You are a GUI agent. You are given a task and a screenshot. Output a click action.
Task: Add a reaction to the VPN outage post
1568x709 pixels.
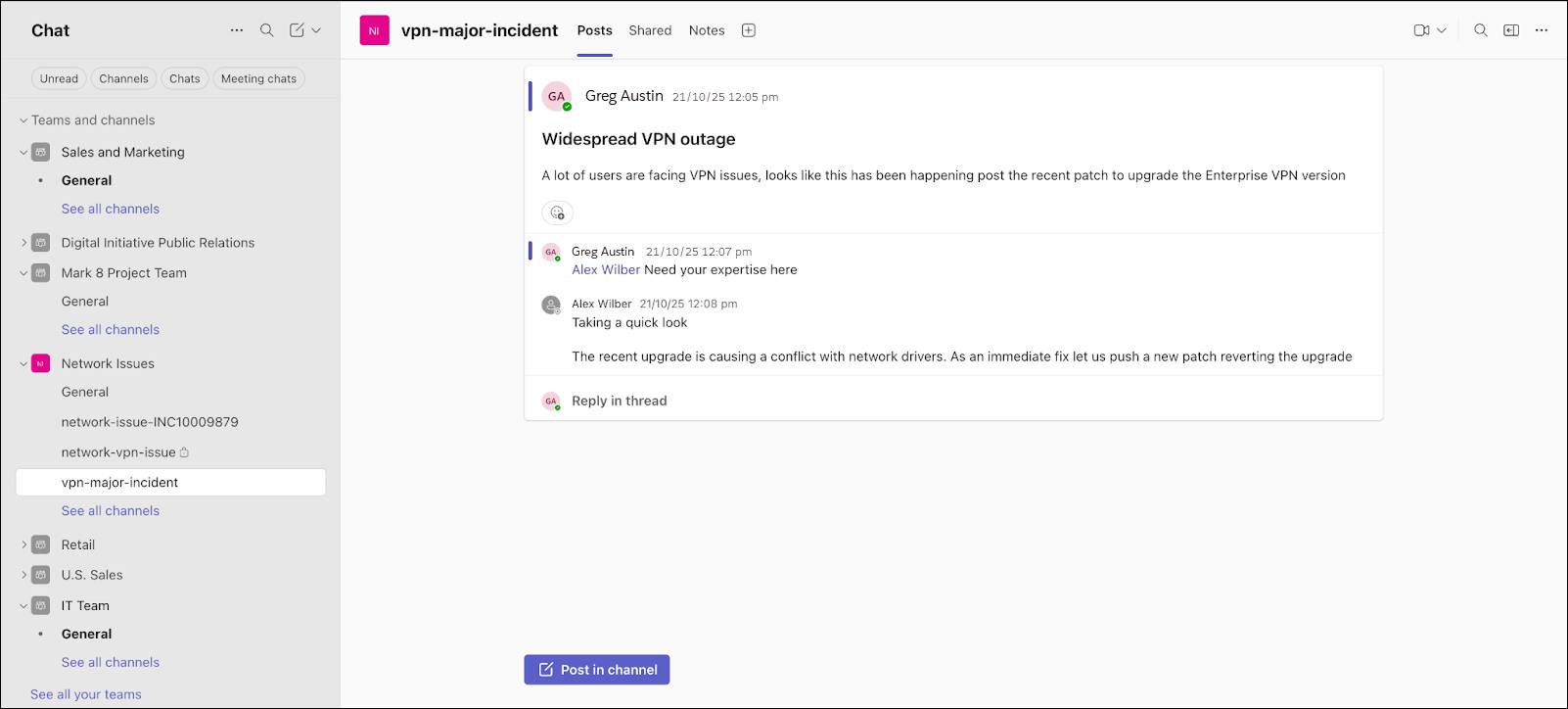pyautogui.click(x=557, y=213)
